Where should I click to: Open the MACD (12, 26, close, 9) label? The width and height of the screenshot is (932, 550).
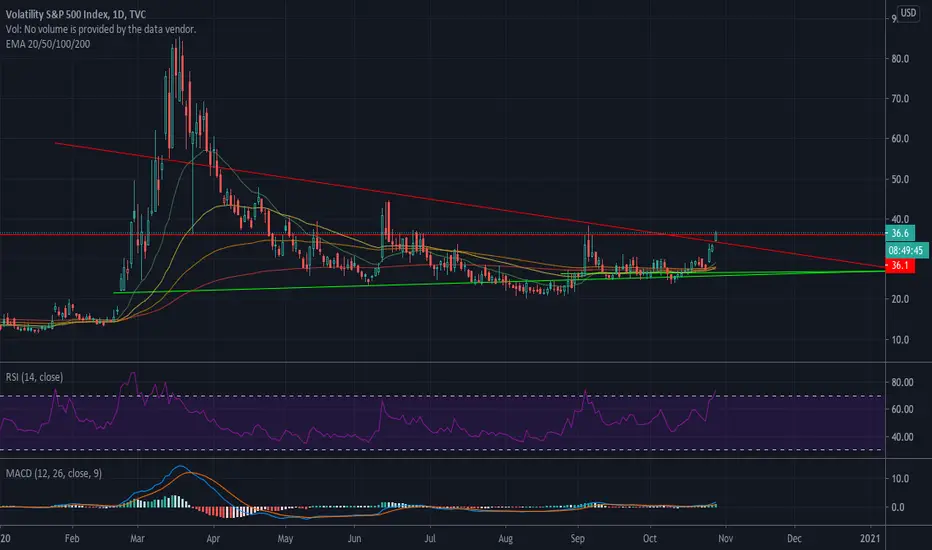coord(53,473)
